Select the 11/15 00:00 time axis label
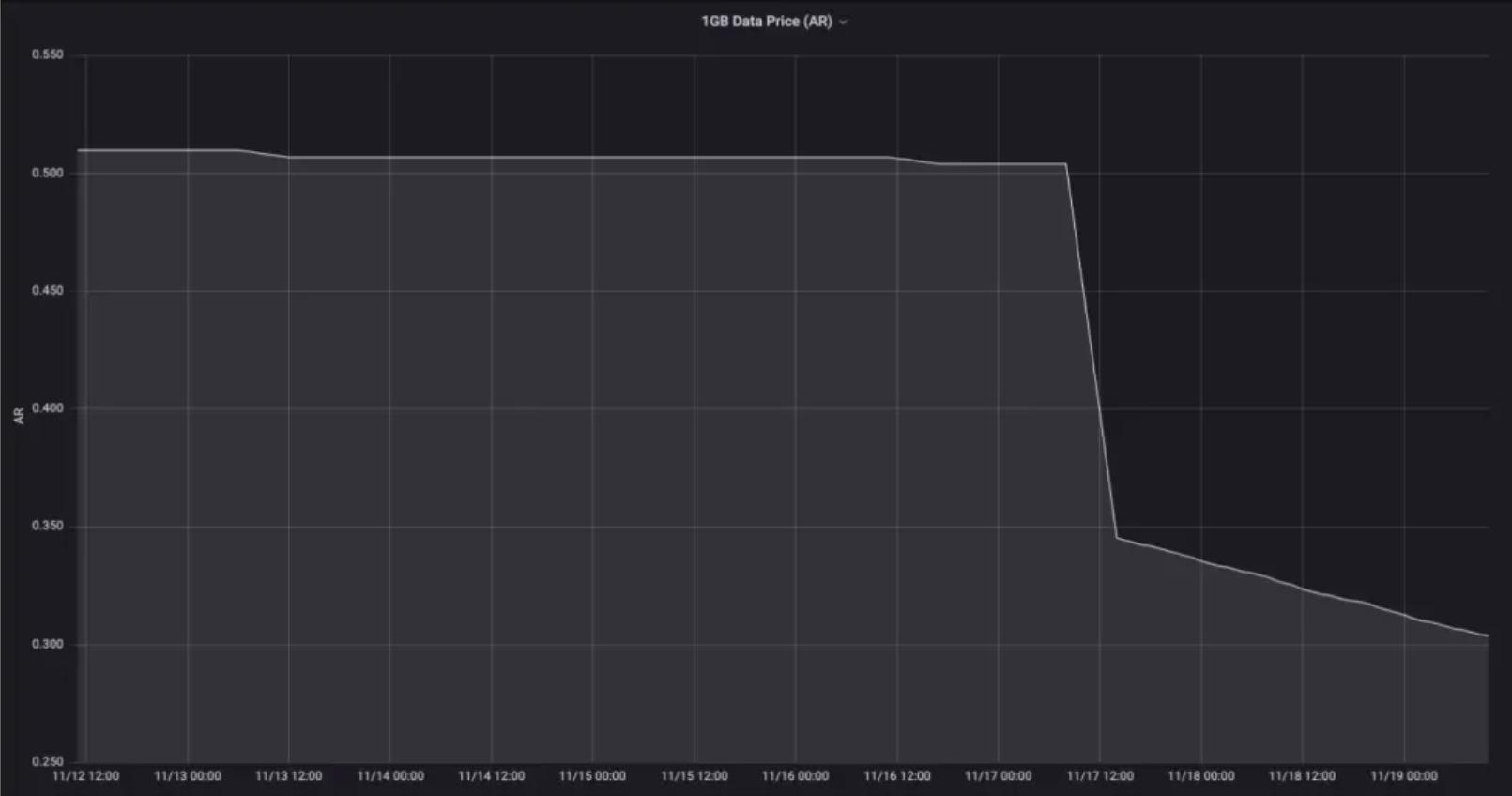Viewport: 1512px width, 796px height. 592,776
